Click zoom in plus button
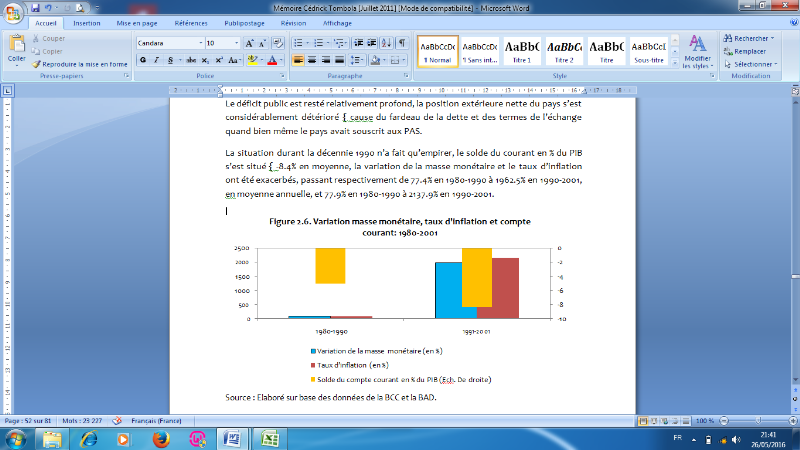Image resolution: width=800 pixels, height=450 pixels. pos(793,421)
